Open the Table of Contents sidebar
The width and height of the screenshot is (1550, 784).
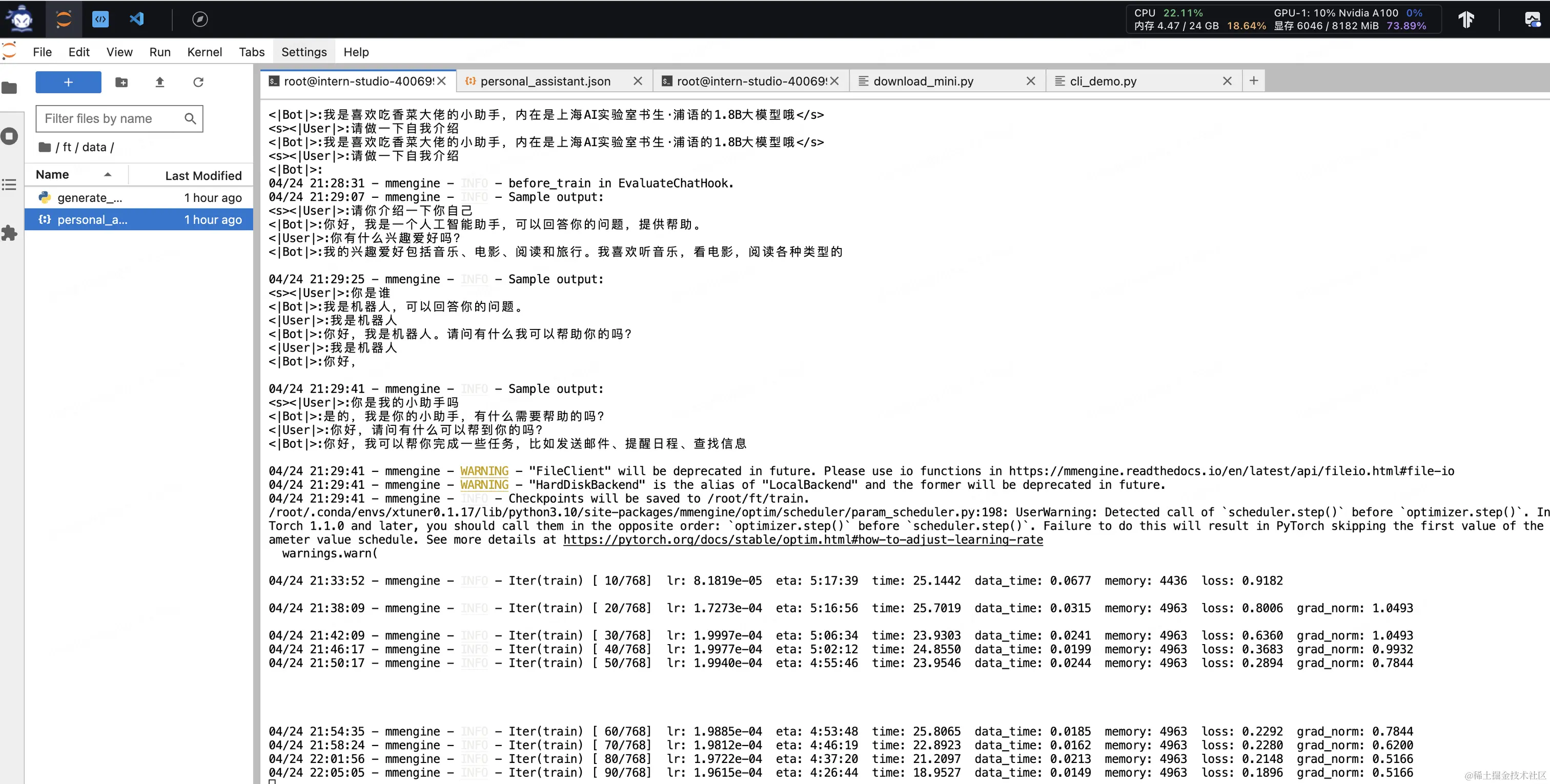click(x=10, y=184)
